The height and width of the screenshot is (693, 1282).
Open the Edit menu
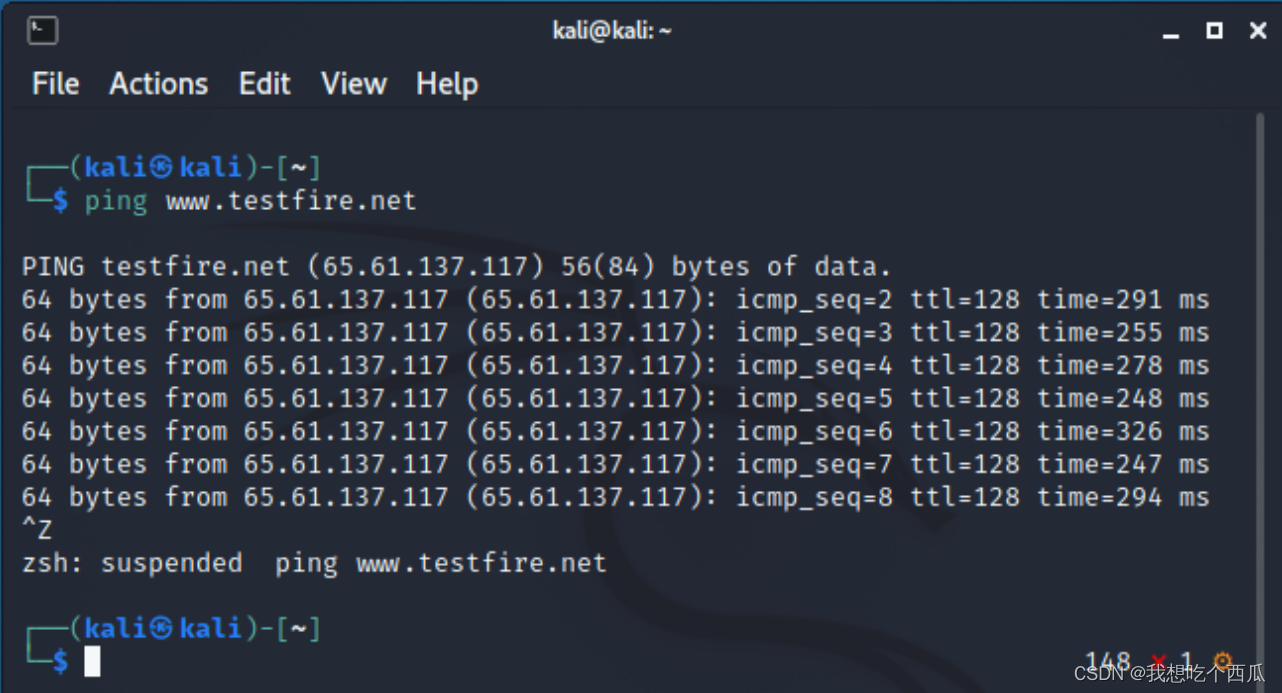pyautogui.click(x=264, y=84)
